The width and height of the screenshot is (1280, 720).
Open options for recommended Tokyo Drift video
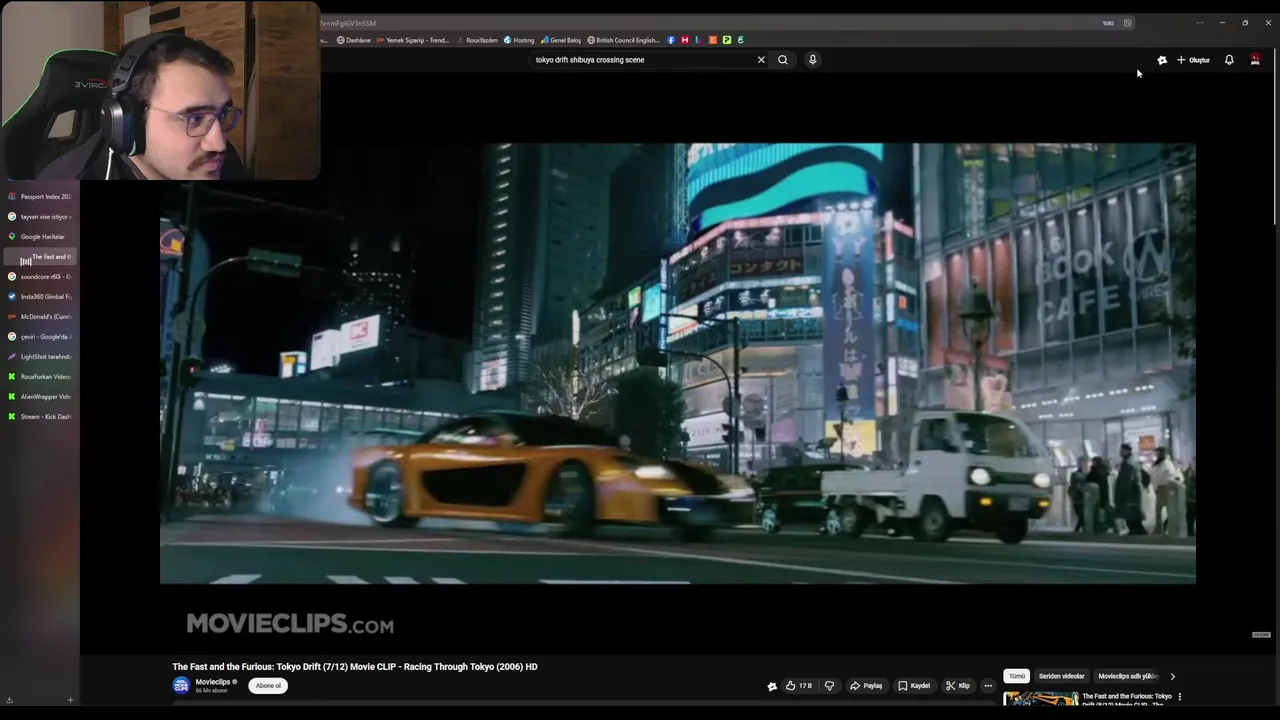(1180, 697)
